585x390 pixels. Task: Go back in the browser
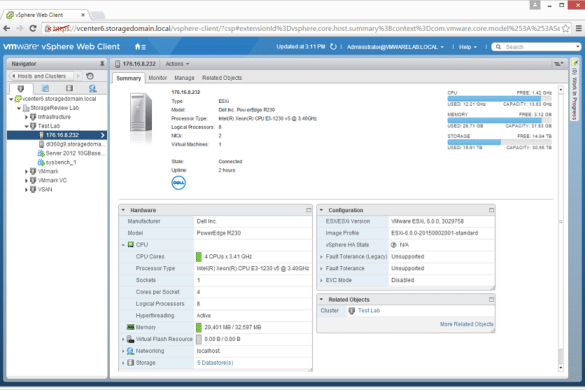[7, 28]
